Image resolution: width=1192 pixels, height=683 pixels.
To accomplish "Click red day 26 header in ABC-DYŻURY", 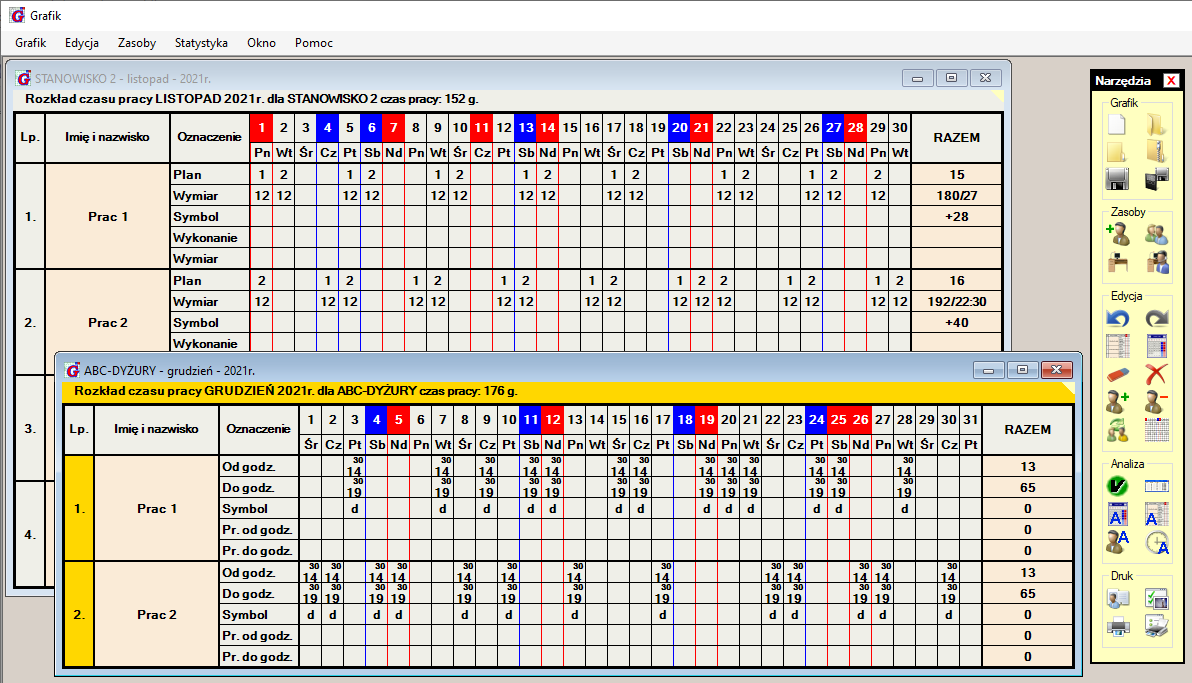I will tap(861, 419).
